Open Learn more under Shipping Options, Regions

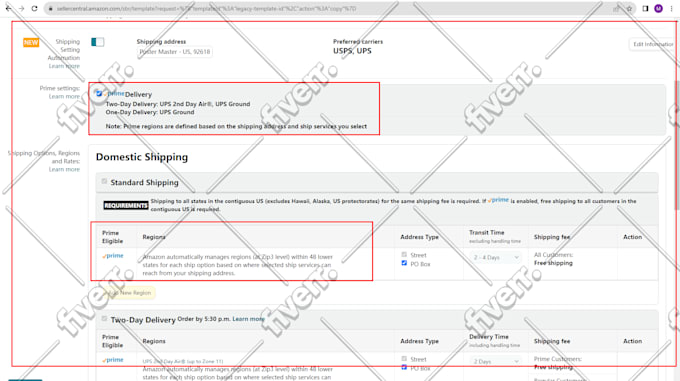pos(64,169)
